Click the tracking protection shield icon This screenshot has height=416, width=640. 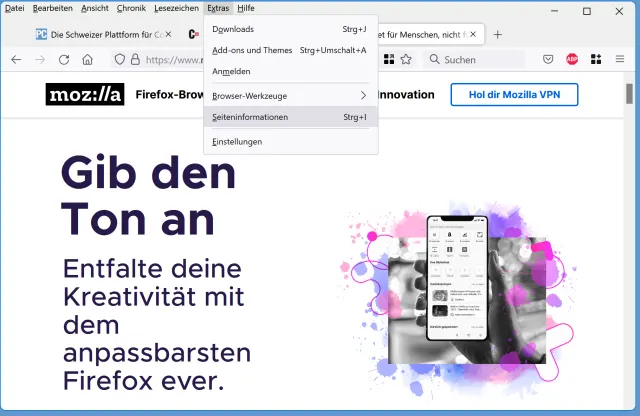(119, 60)
